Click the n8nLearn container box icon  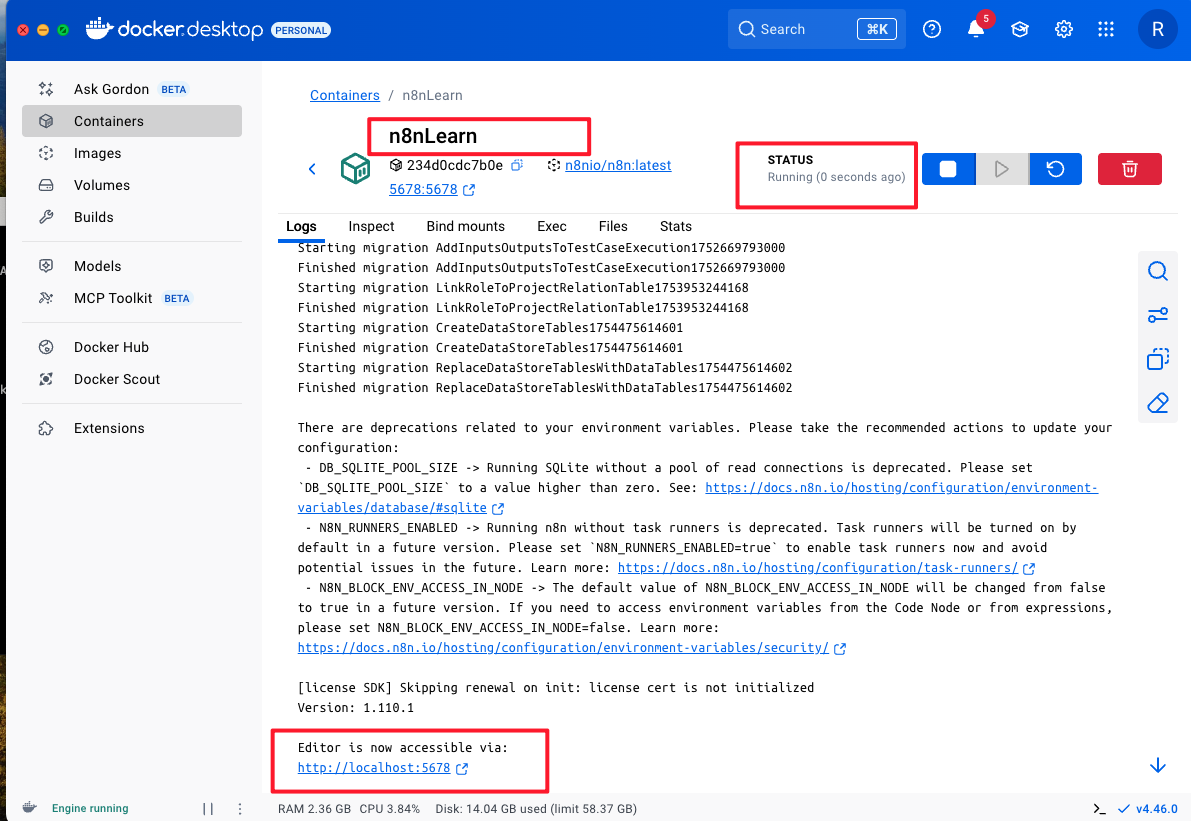coord(355,169)
